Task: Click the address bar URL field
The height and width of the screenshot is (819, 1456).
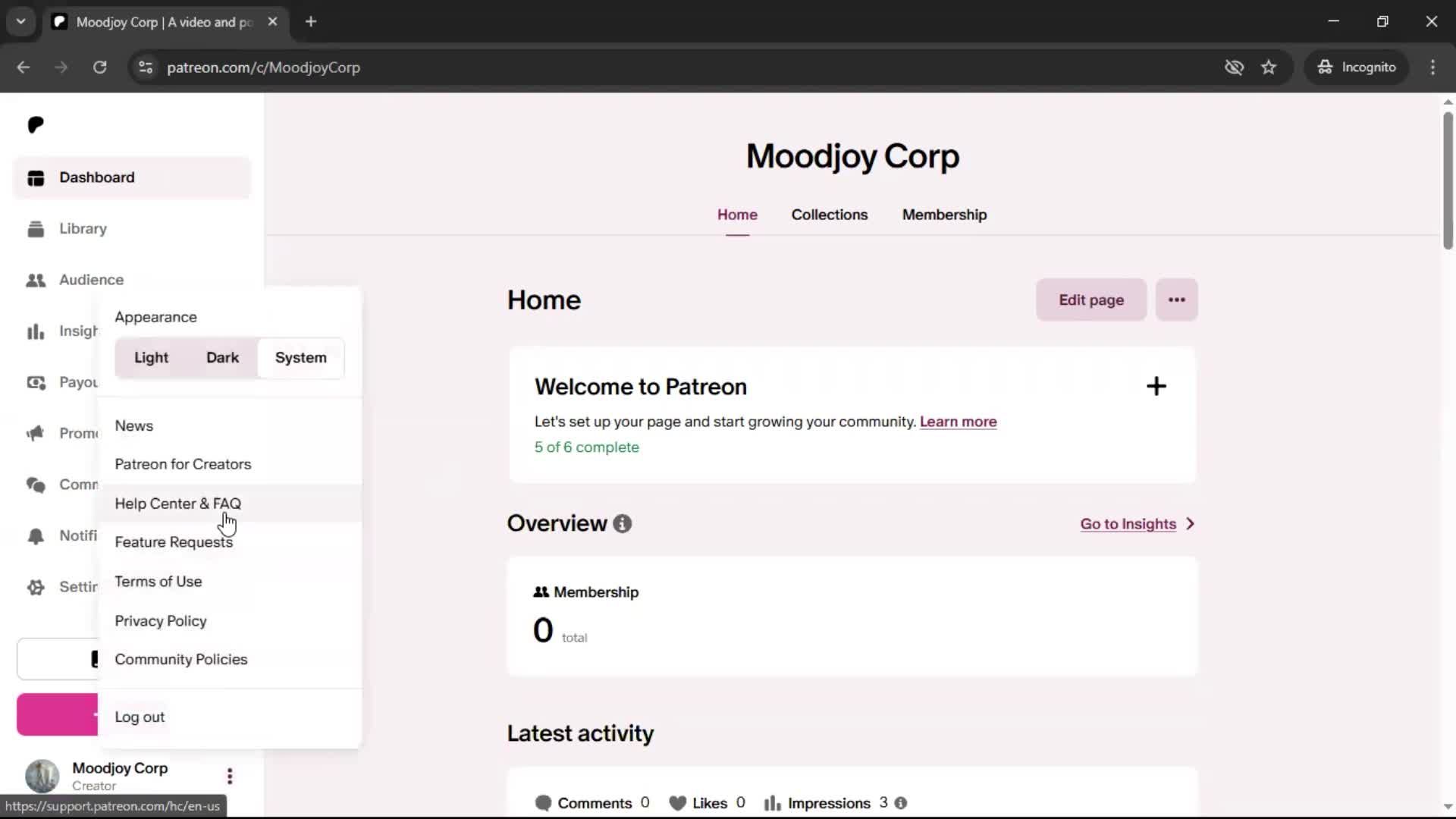Action: 675,67
